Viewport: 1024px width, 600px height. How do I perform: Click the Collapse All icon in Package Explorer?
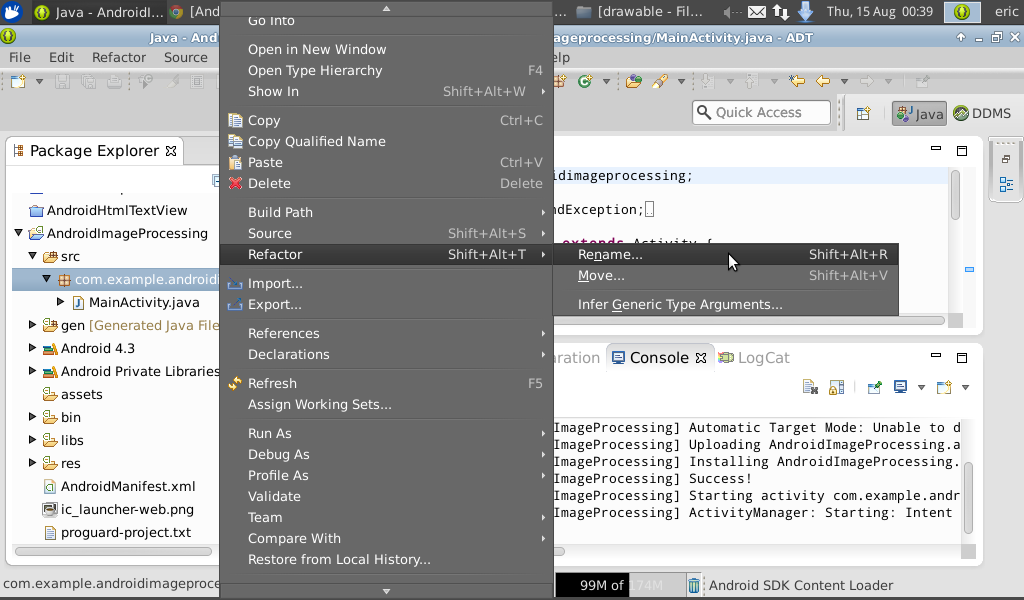[x=216, y=180]
